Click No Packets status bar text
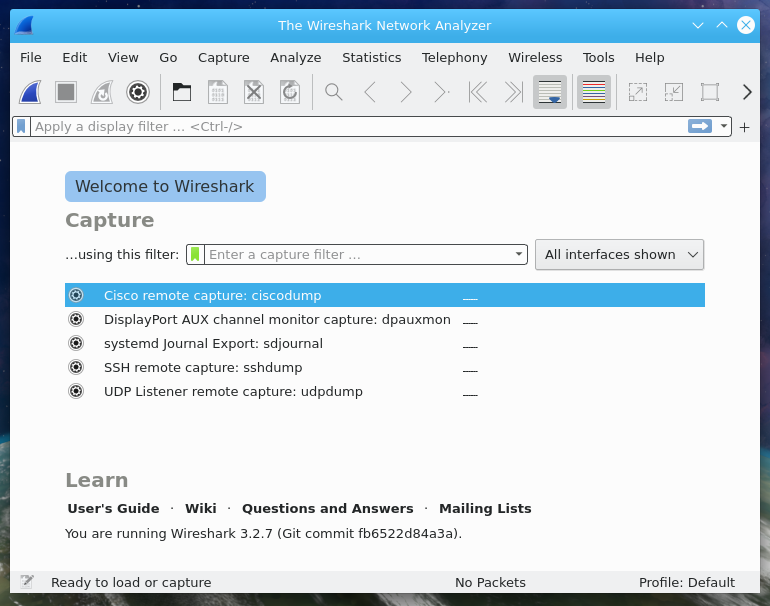Screen dimensions: 770x606 pyautogui.click(x=490, y=582)
